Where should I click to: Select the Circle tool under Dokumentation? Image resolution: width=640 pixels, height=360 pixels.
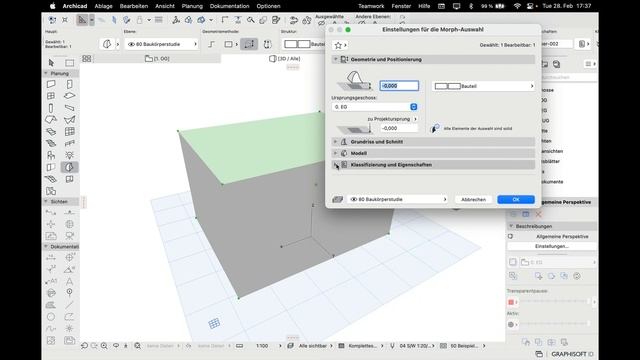51,317
